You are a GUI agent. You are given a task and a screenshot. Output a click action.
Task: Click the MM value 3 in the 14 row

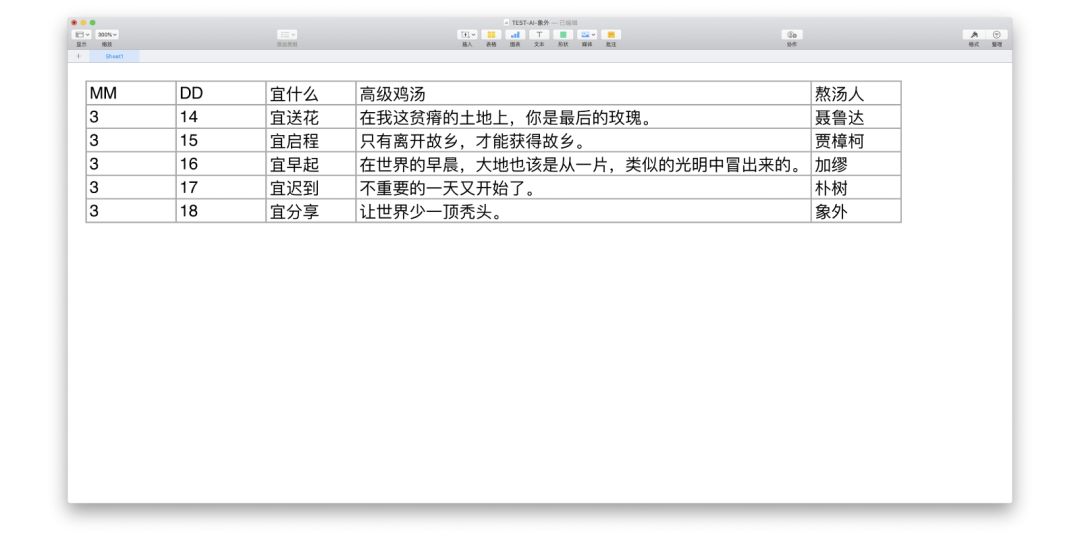click(131, 117)
